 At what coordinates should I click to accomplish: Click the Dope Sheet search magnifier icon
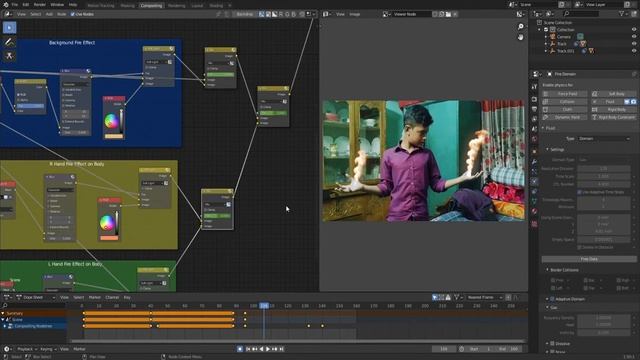pyautogui.click(x=5, y=305)
